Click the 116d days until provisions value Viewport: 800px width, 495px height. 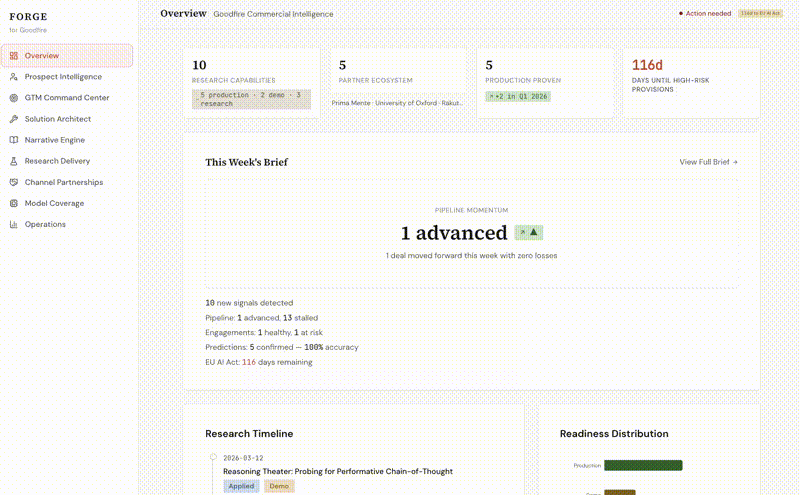[x=647, y=65]
